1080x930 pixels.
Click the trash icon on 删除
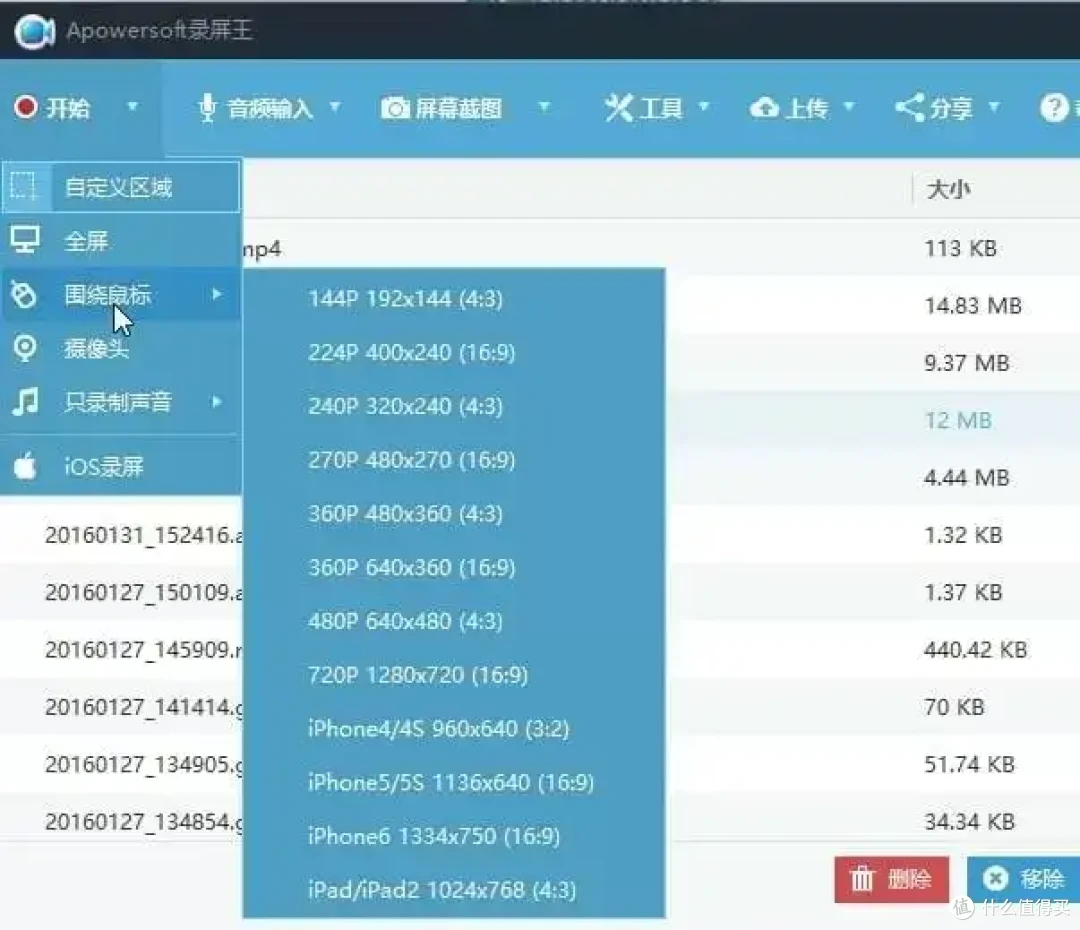pyautogui.click(x=862, y=879)
